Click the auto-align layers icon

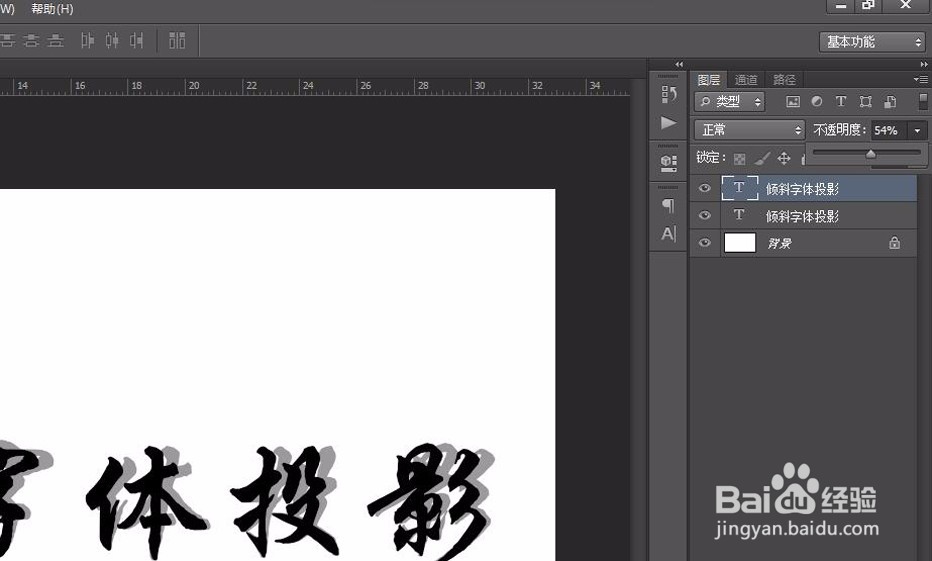tap(177, 40)
